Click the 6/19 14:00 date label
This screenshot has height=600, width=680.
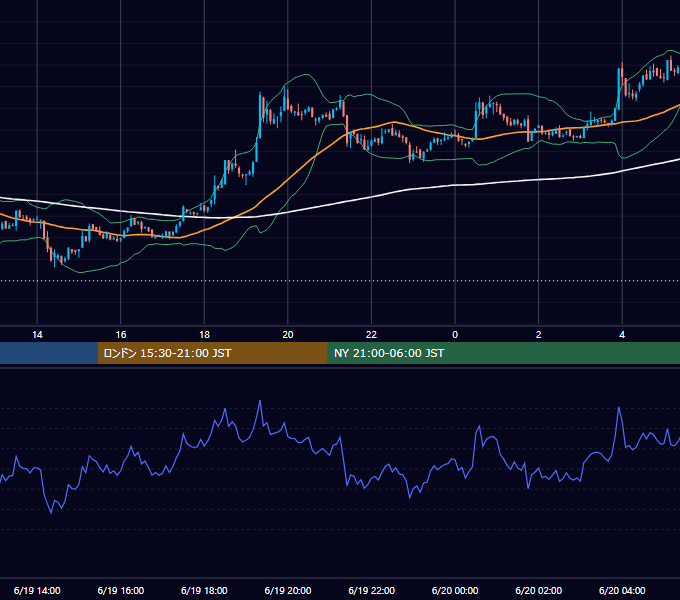[x=37, y=590]
